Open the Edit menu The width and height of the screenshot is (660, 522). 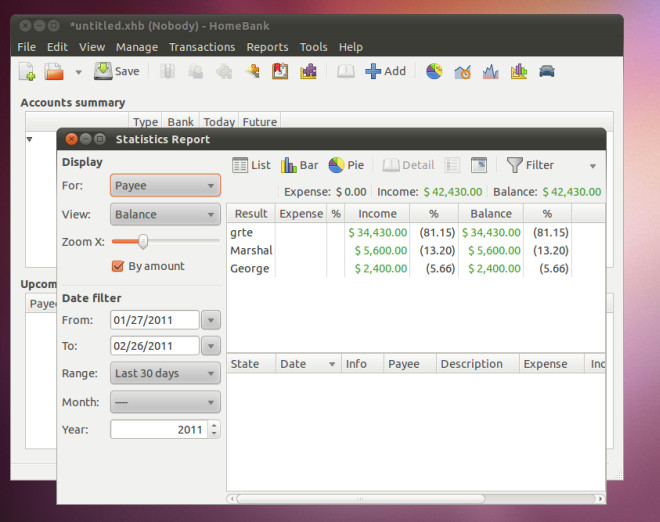57,47
